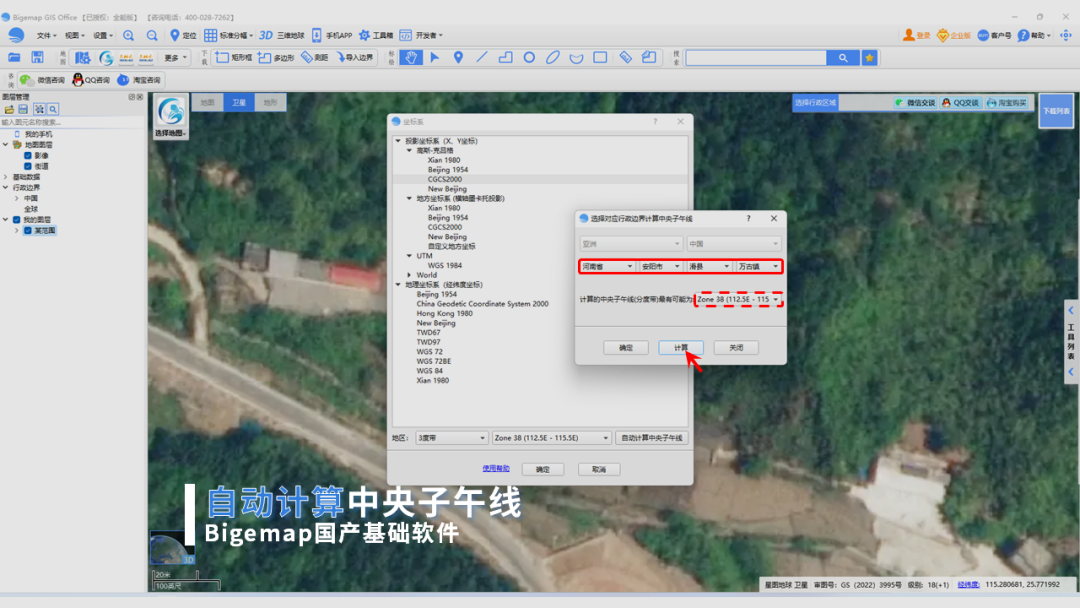
Task: Open the 使用帮助 link
Action: pos(496,469)
